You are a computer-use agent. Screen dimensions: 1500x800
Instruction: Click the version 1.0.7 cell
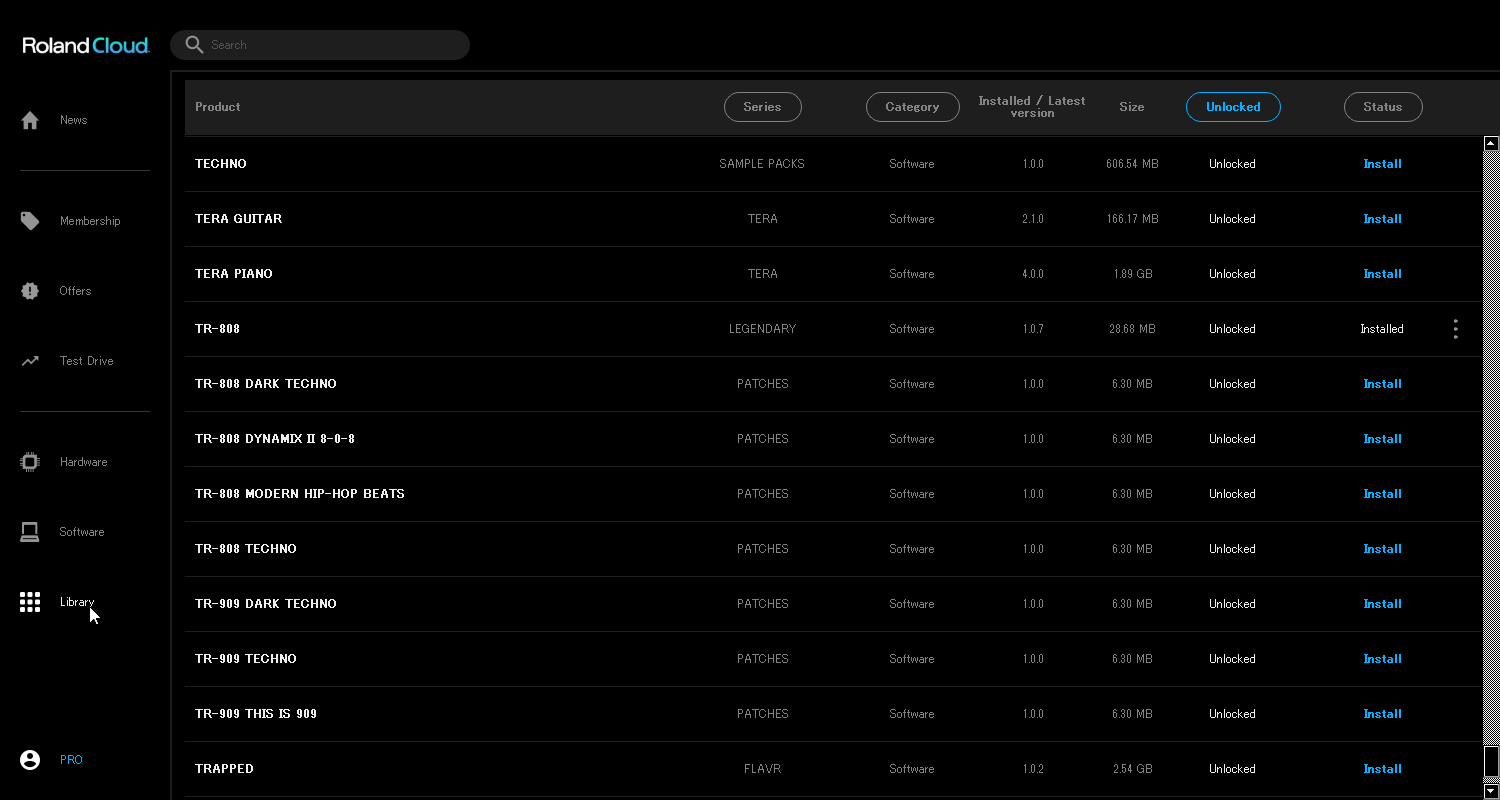tap(1033, 329)
